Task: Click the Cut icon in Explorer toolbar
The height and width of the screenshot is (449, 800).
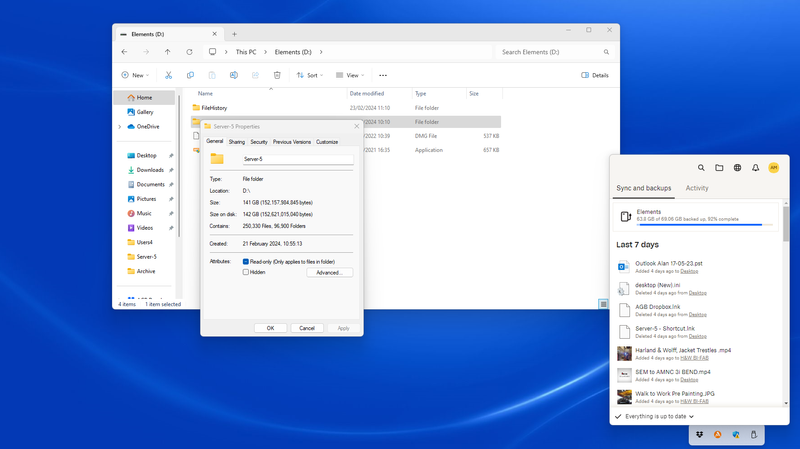Action: coord(168,75)
